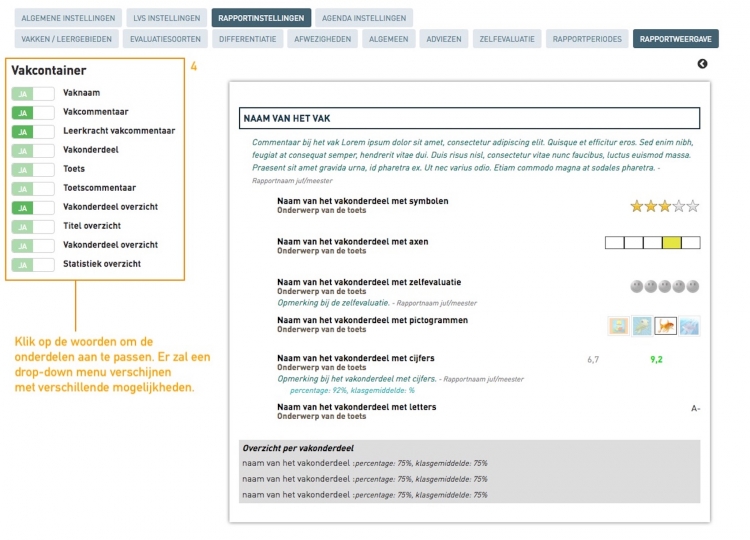The image size is (750, 540).
Task: Click Titel overzicht label for drop-down
Action: coord(92,226)
